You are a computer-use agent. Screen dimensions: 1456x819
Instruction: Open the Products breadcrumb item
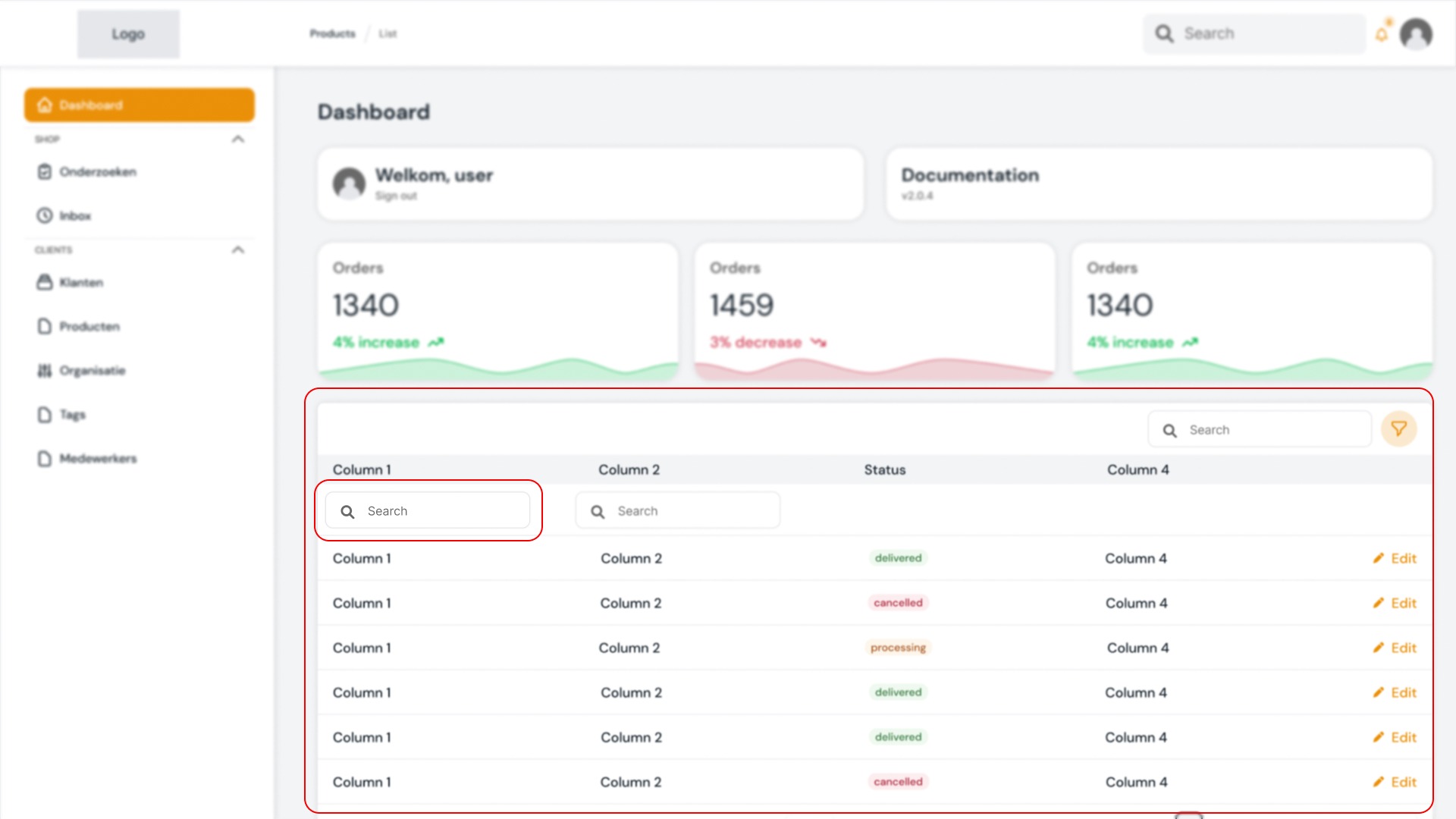click(x=331, y=33)
